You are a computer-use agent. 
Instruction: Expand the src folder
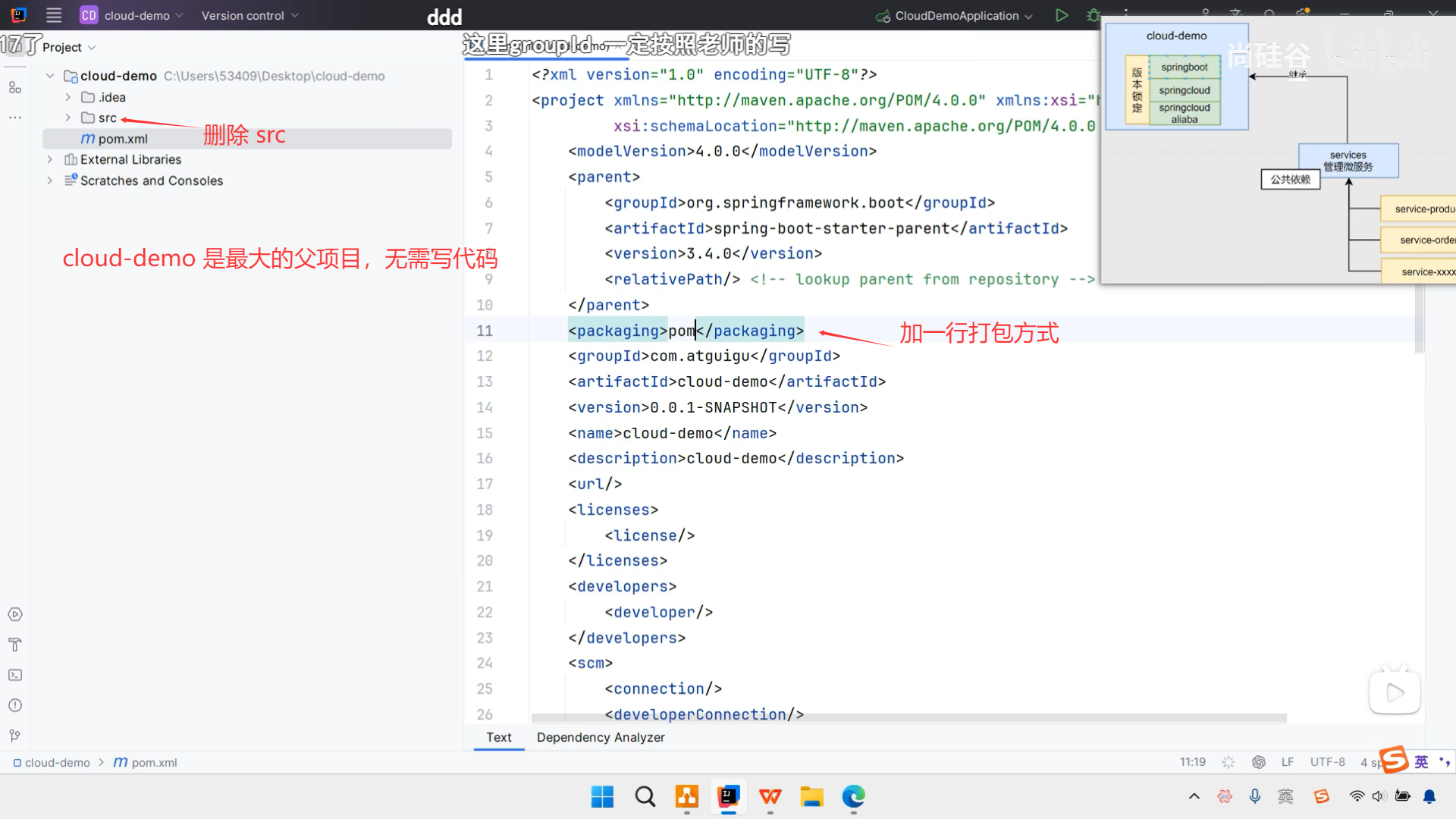[67, 118]
